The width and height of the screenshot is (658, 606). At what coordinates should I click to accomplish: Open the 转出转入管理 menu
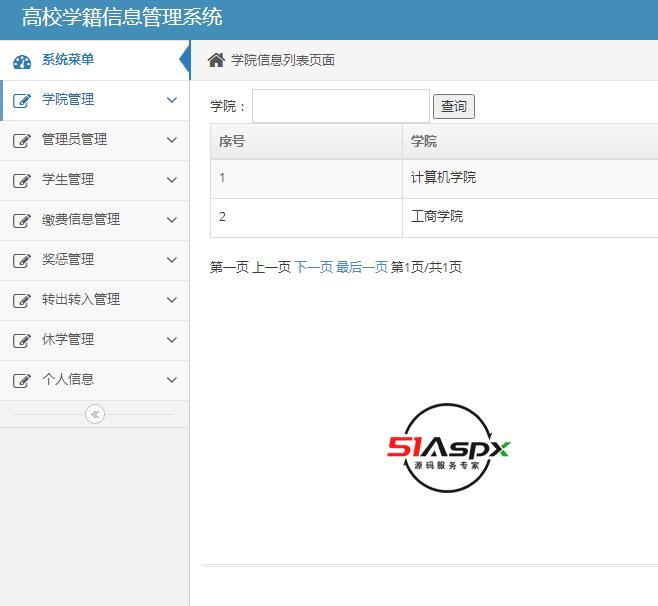95,300
